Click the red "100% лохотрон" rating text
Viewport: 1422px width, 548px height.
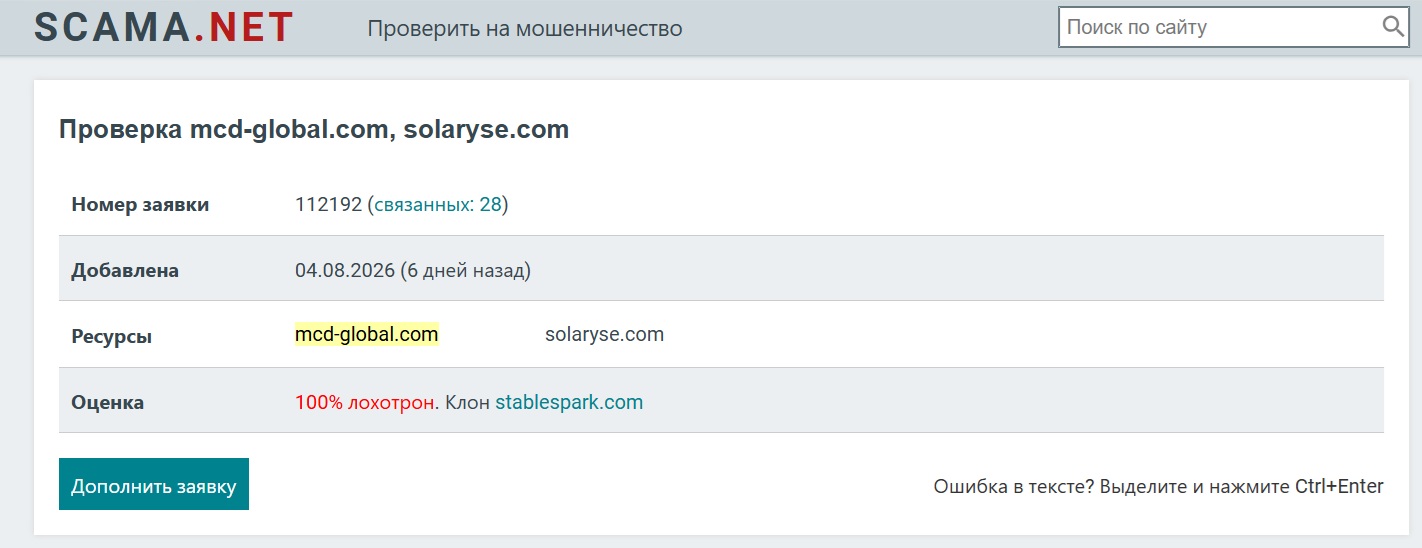pos(365,403)
